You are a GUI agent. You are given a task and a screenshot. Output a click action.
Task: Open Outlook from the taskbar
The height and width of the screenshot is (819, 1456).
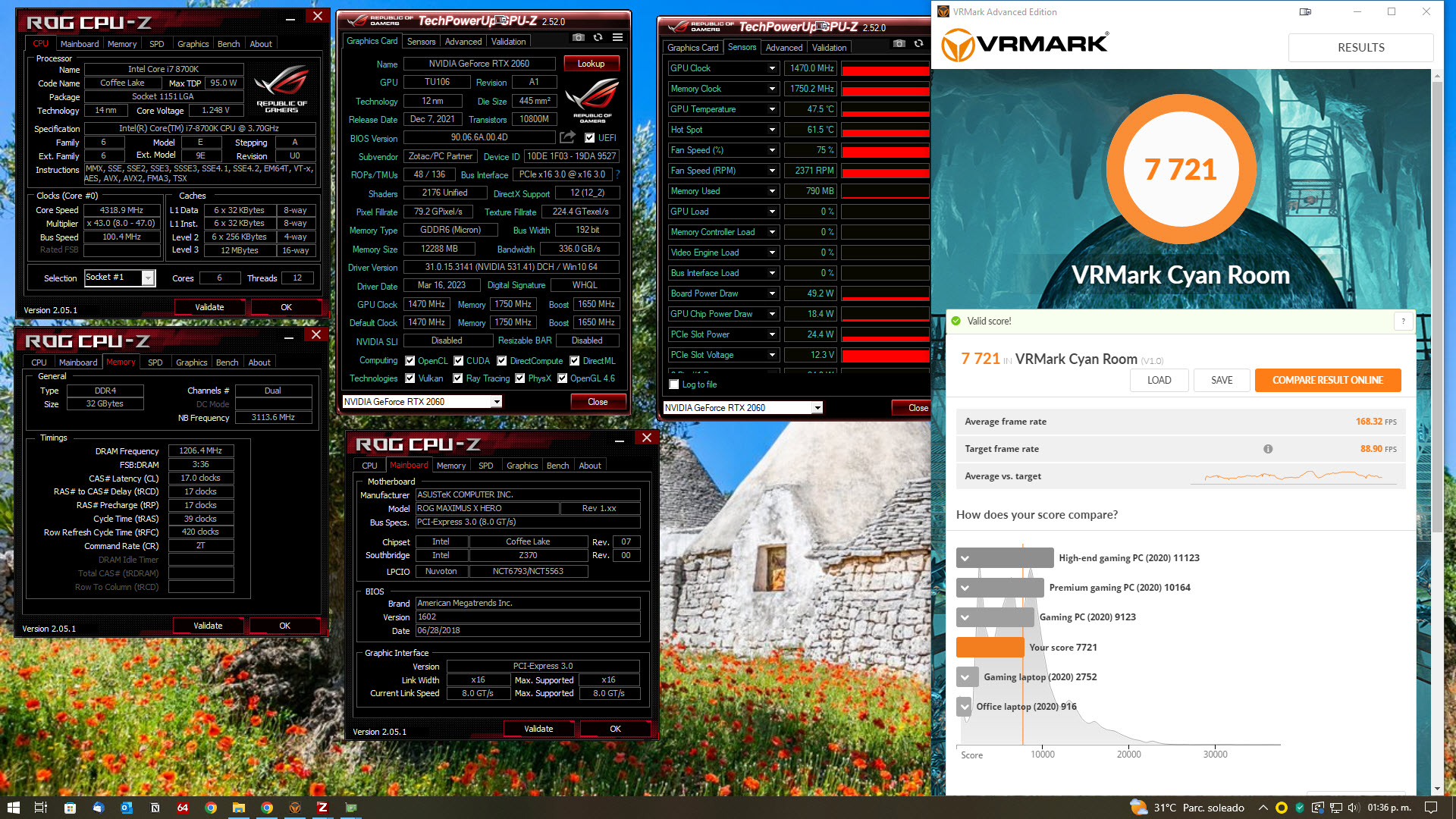(127, 808)
